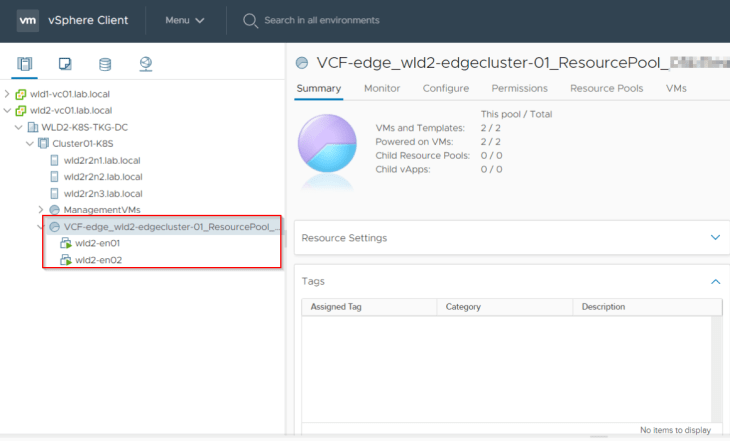
Task: Select host wld2r2n3.lab.local
Action: coord(103,193)
